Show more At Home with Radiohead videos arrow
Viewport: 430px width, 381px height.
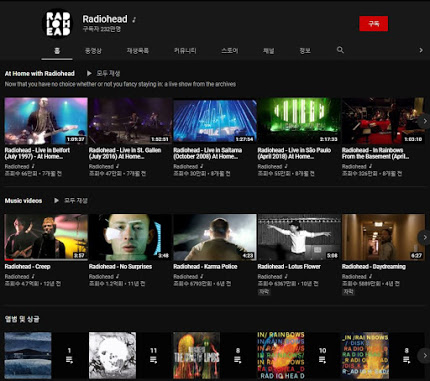tap(424, 121)
